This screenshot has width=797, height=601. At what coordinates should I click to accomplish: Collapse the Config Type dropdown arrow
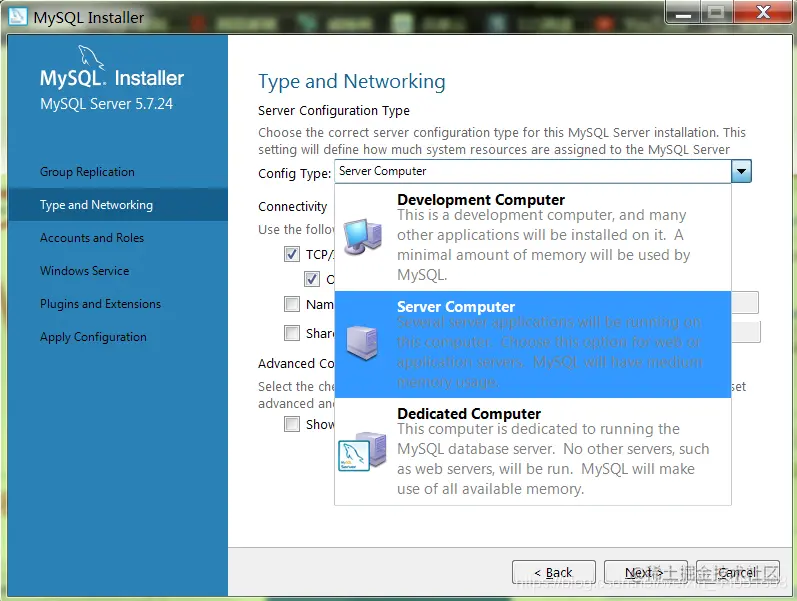pos(741,171)
